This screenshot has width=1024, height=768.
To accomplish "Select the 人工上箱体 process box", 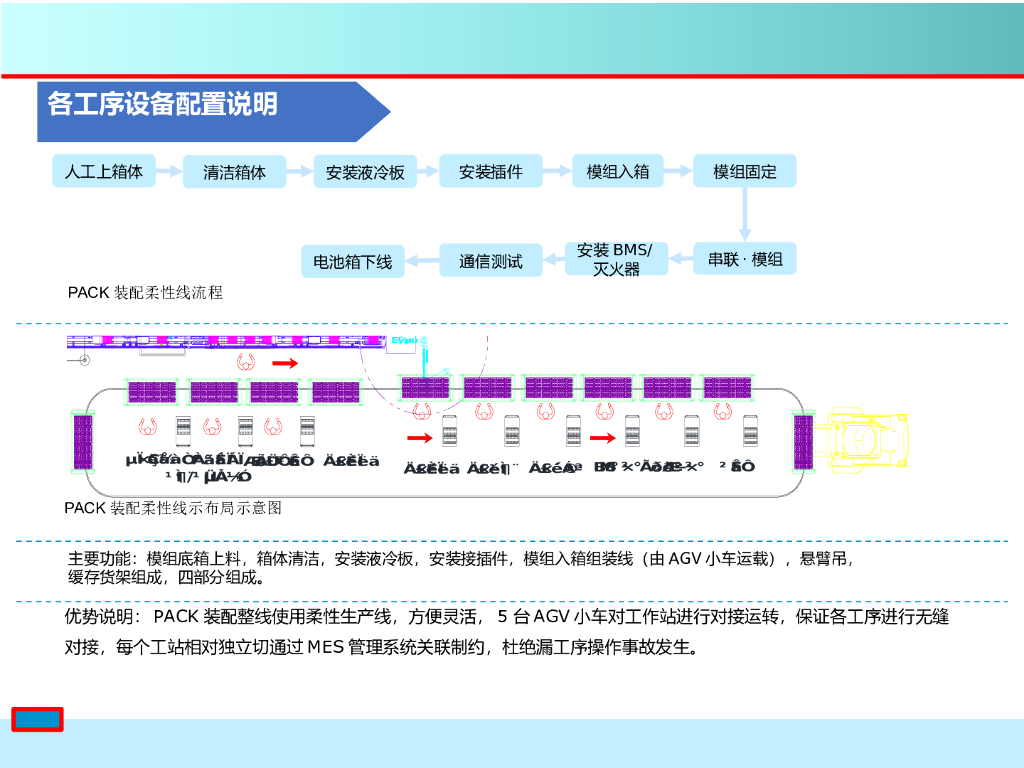I will click(x=104, y=171).
